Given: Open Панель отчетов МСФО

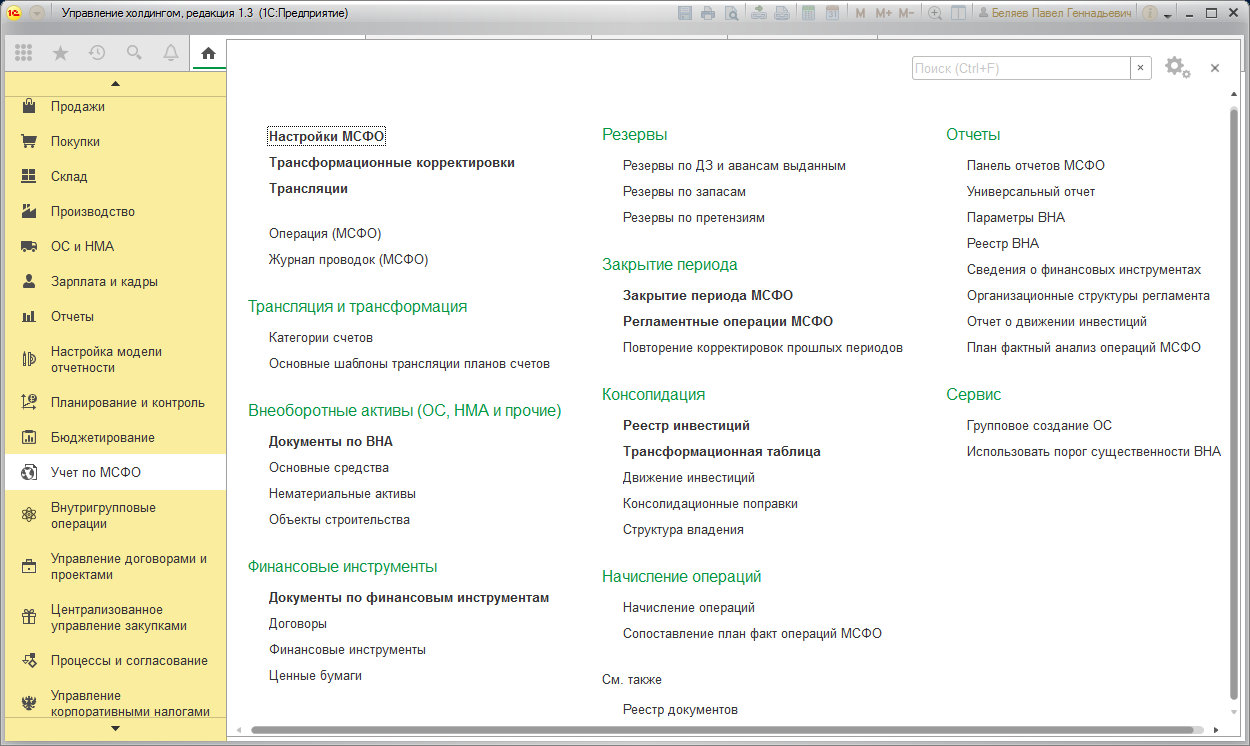Looking at the screenshot, I should [1036, 166].
